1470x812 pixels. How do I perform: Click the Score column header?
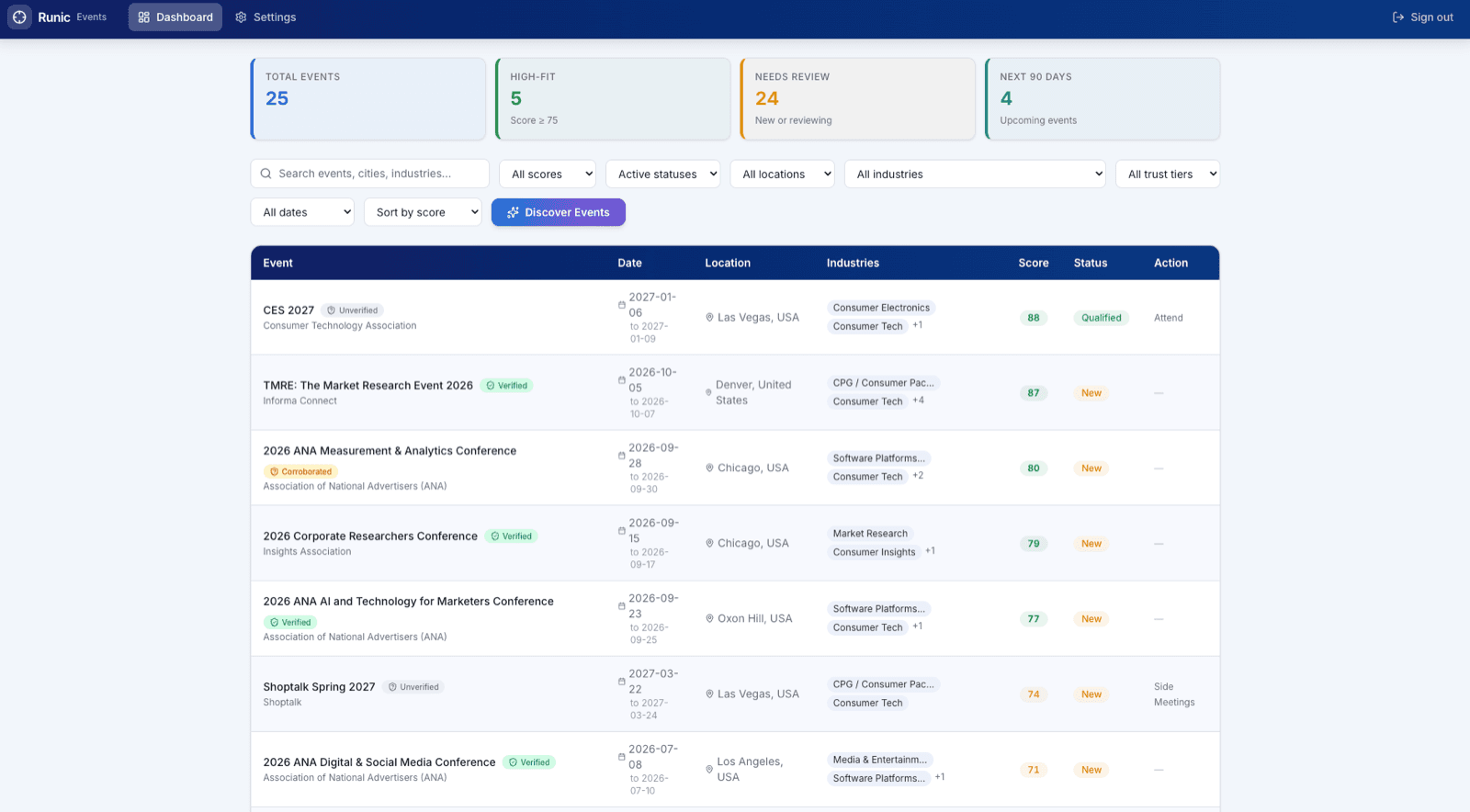tap(1034, 263)
